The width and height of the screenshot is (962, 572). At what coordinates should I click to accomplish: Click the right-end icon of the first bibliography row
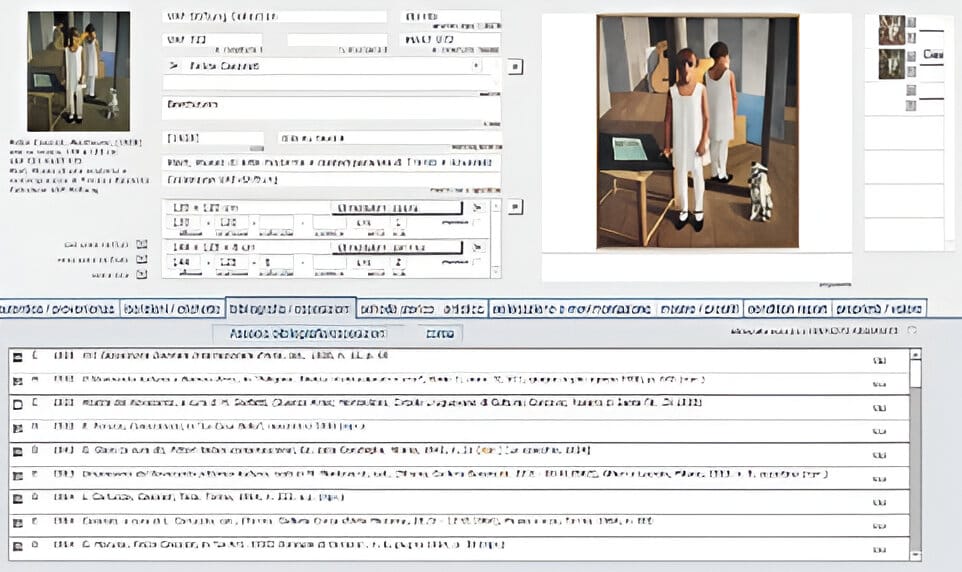(880, 357)
